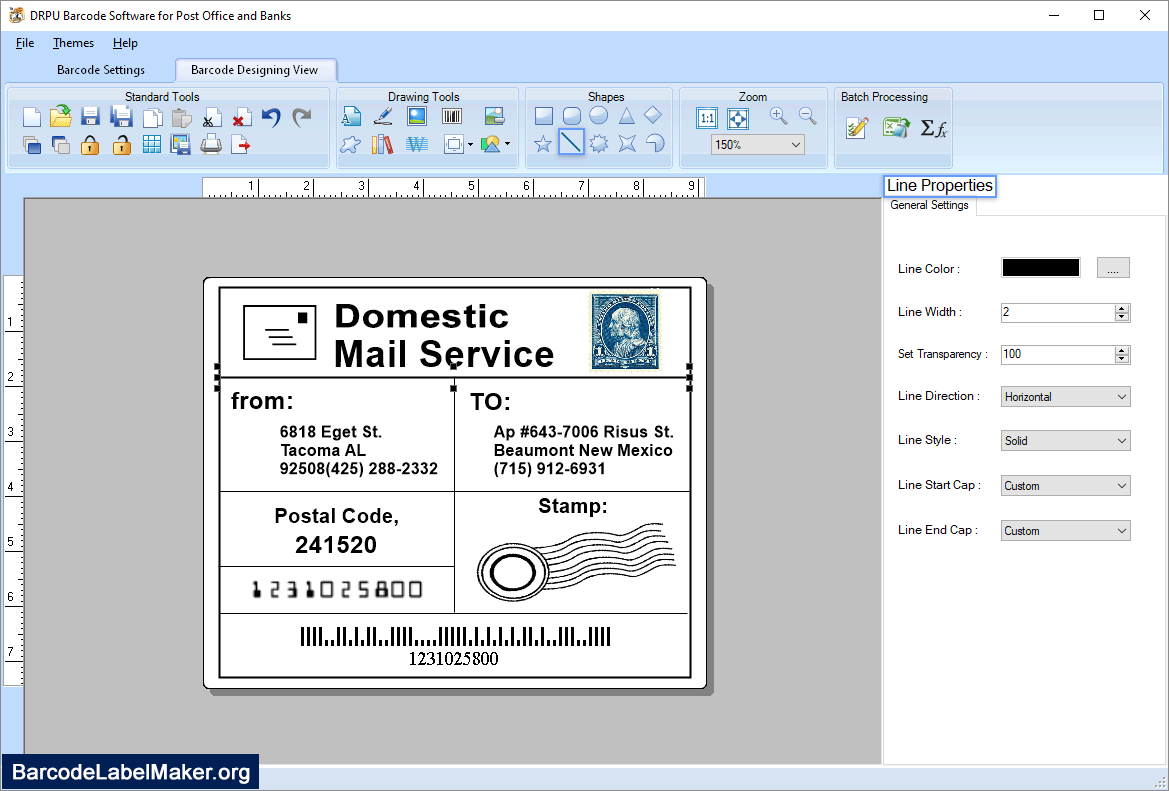Screen dimensions: 1169x791
Task: Select the Ellipse shape
Action: [599, 116]
